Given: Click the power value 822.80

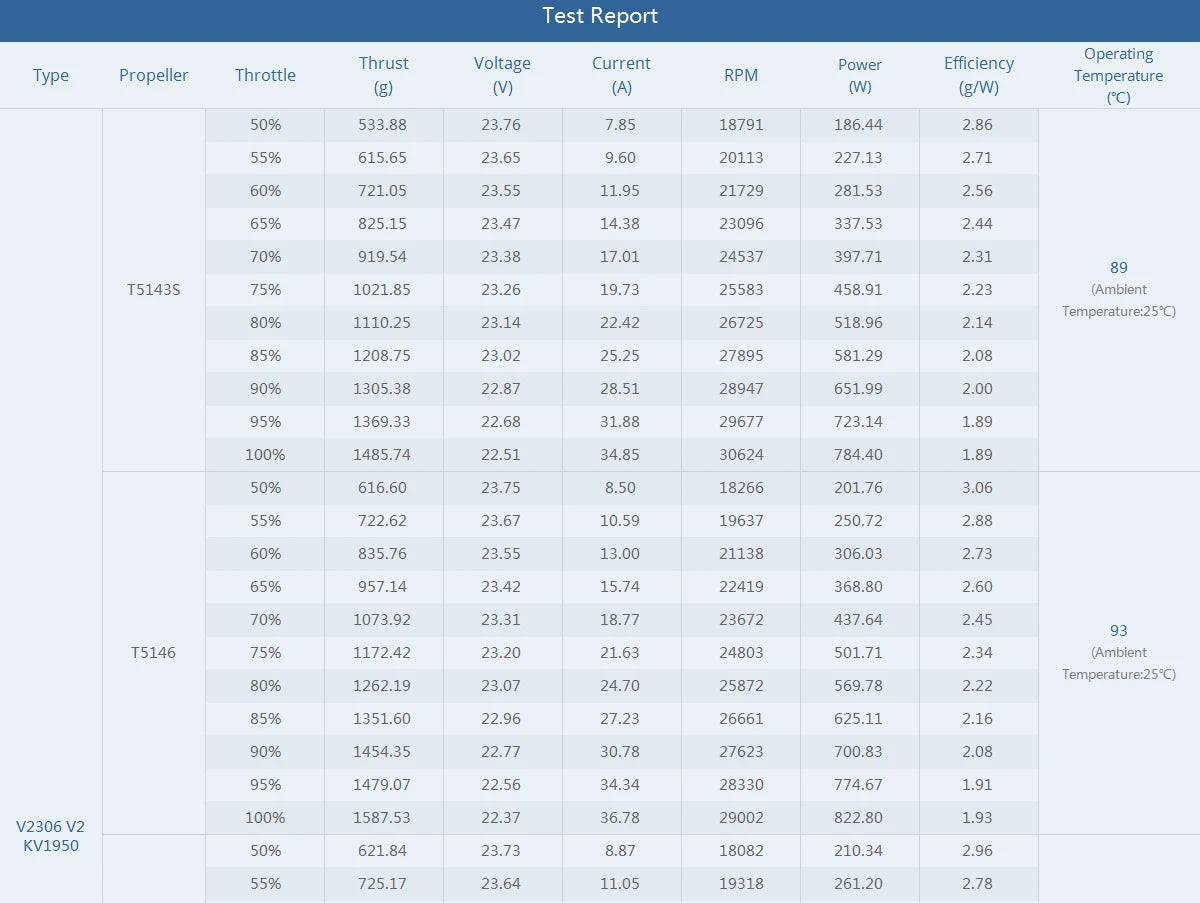Looking at the screenshot, I should coord(860,817).
